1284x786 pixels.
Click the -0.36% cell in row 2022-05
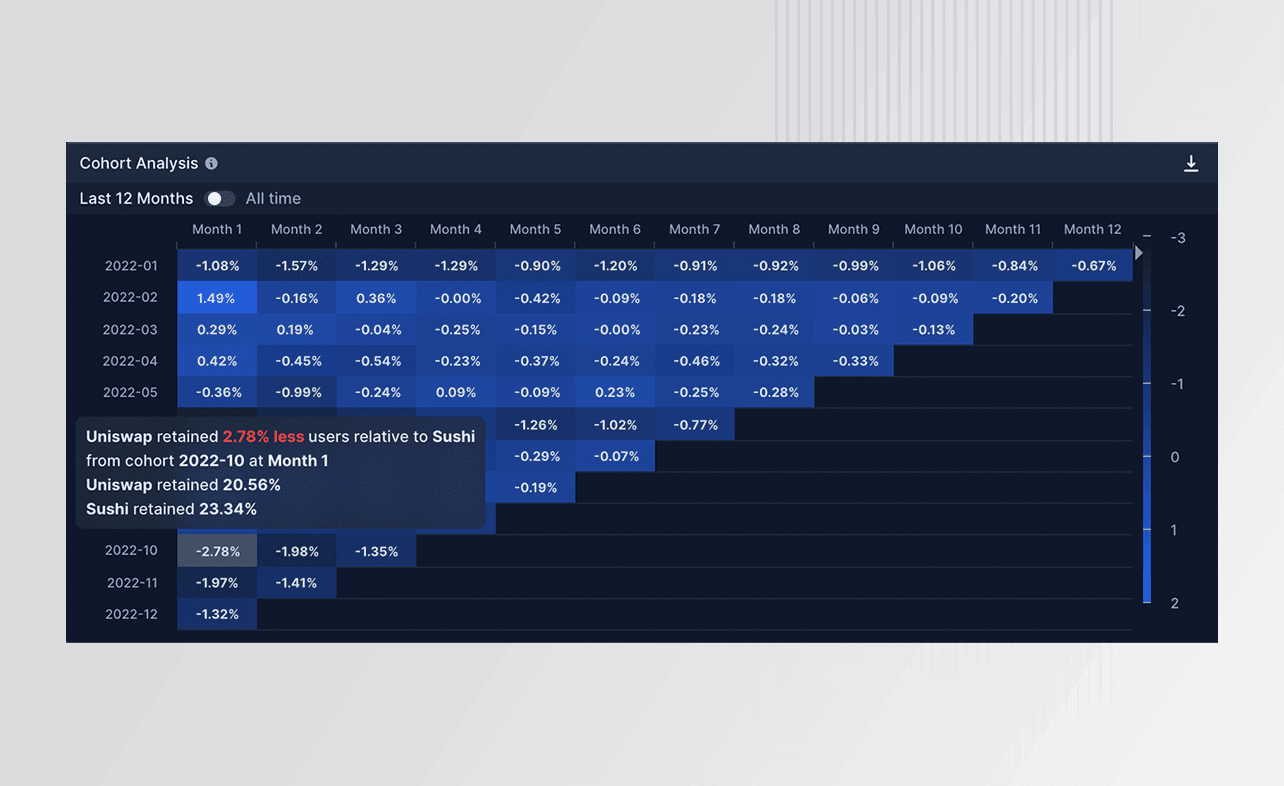click(217, 392)
